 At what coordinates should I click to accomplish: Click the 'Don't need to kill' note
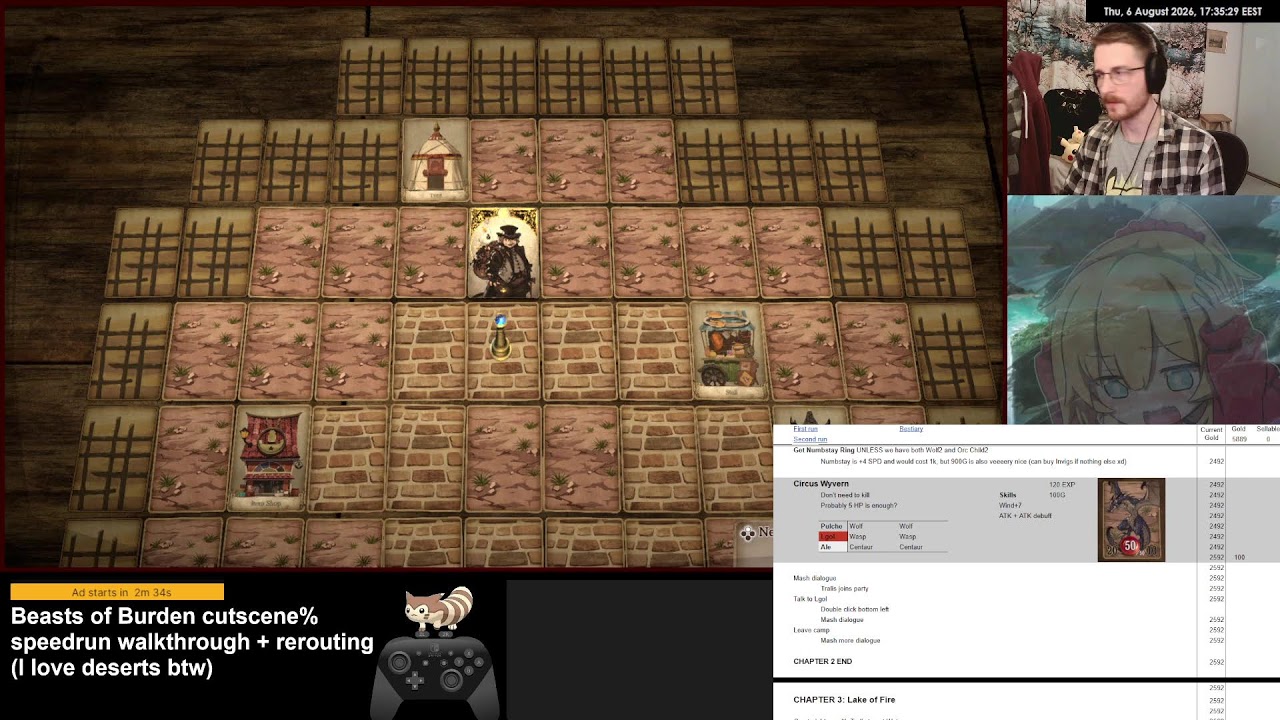coord(845,495)
